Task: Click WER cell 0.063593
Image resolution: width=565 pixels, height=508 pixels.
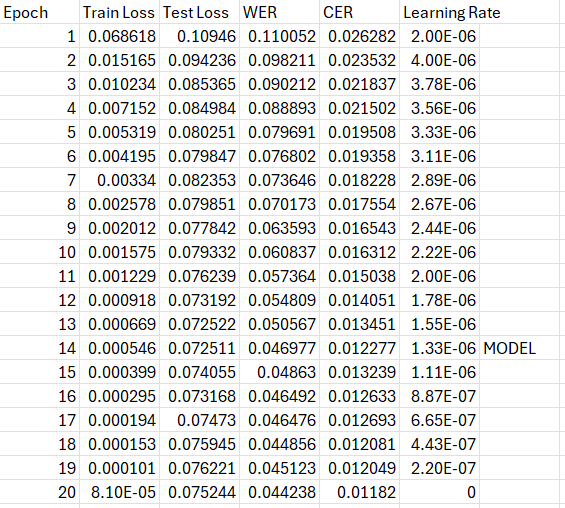Action: coord(279,228)
